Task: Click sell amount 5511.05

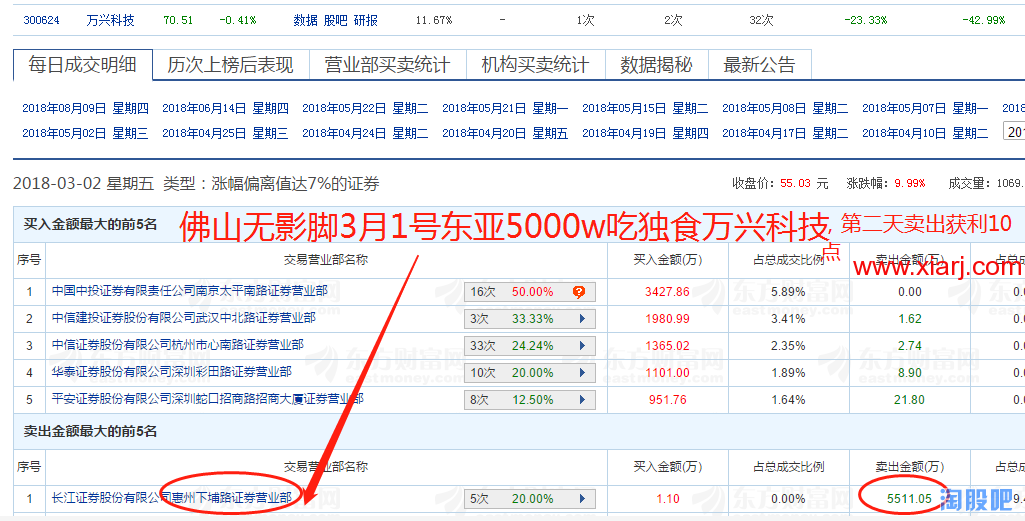Action: (909, 499)
